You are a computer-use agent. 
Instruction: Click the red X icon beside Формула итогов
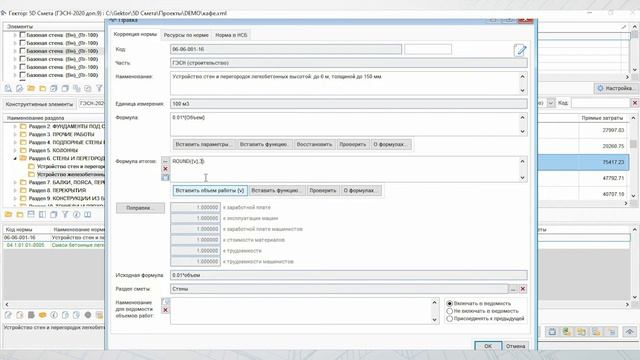[165, 169]
